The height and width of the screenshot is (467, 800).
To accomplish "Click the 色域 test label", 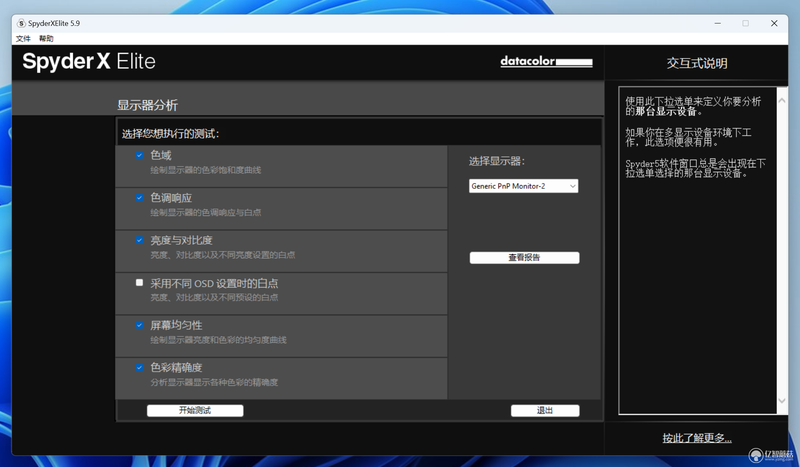I will (161, 155).
